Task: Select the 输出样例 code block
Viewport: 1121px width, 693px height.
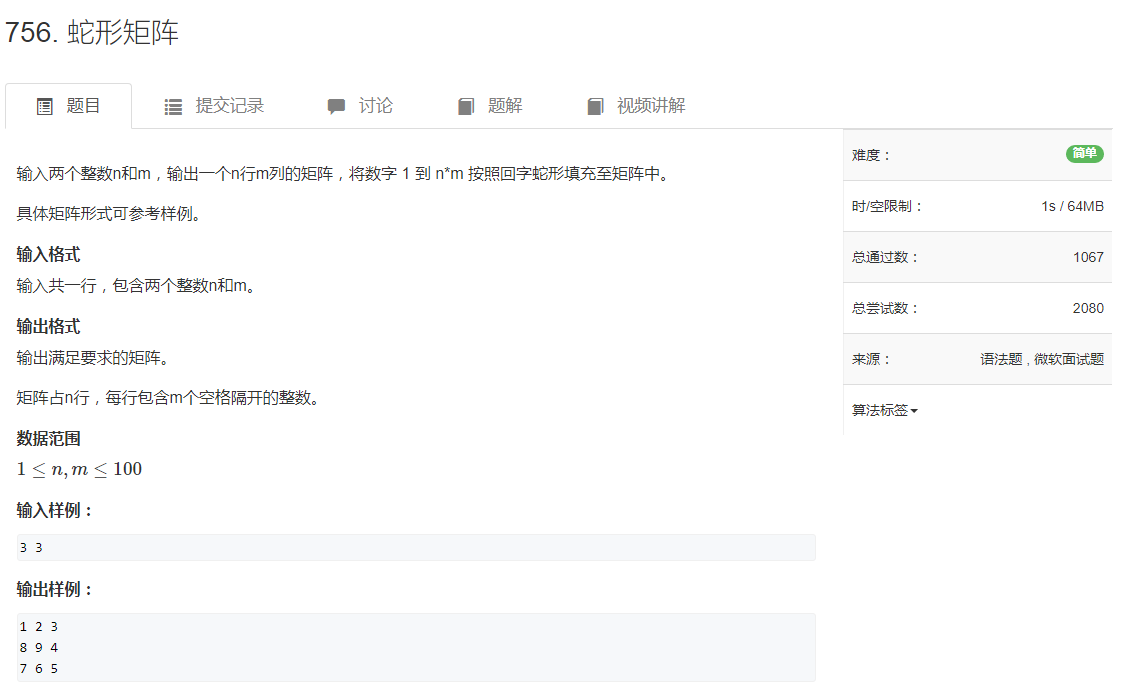Action: 417,647
